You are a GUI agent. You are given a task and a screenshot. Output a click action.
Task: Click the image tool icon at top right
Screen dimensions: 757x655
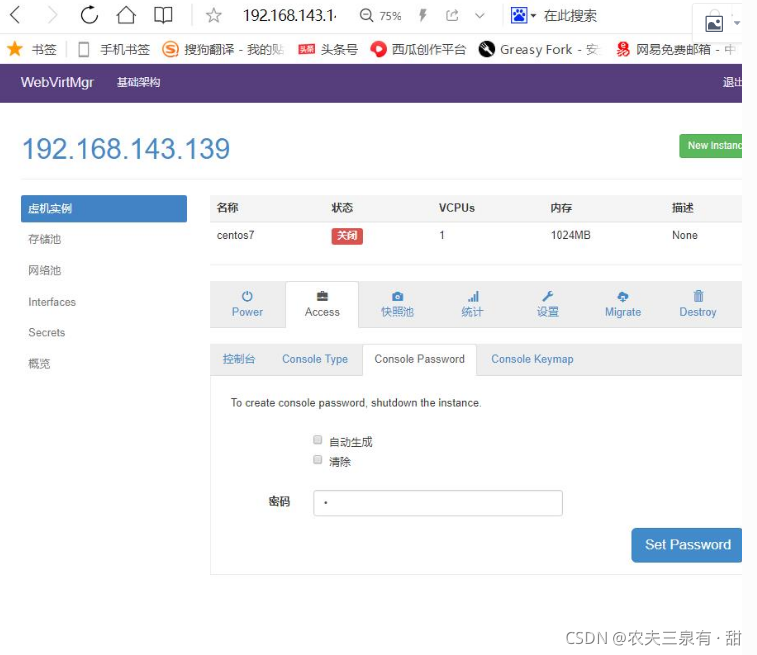pos(714,23)
